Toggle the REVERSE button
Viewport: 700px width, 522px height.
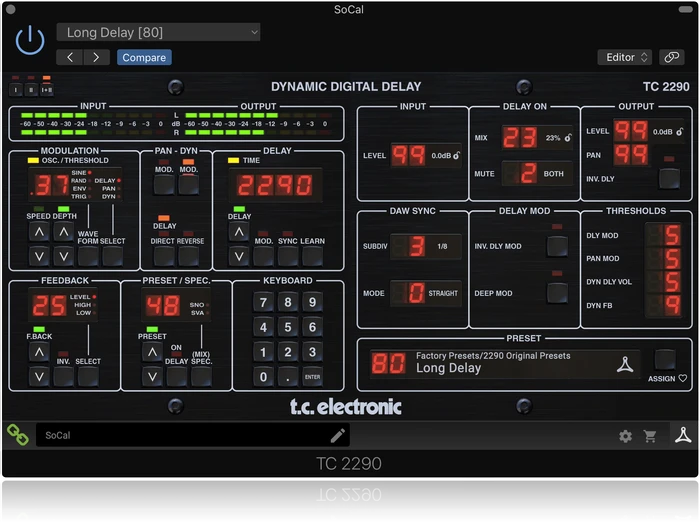coord(189,256)
